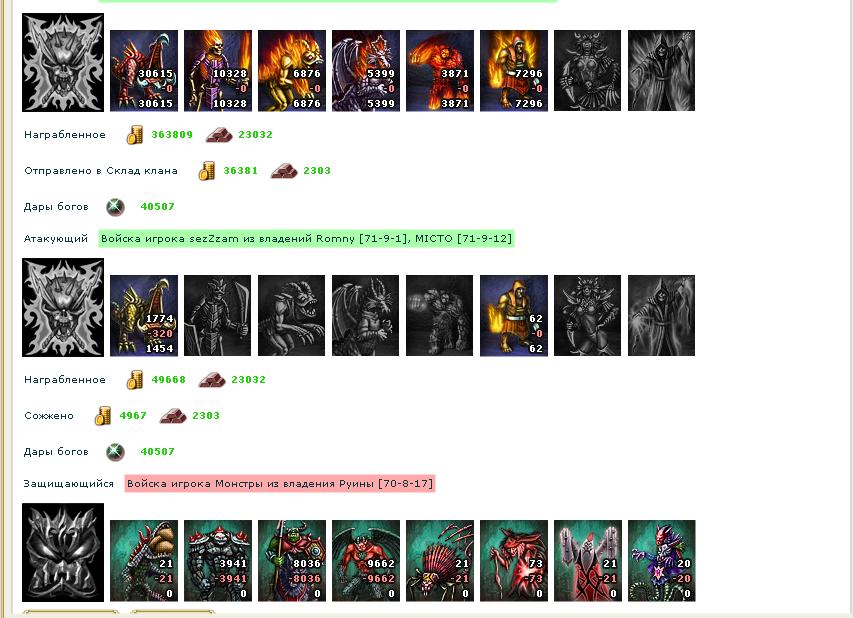This screenshot has width=853, height=618.
Task: Click the golden dragon unit with 1774 troops
Action: [144, 316]
